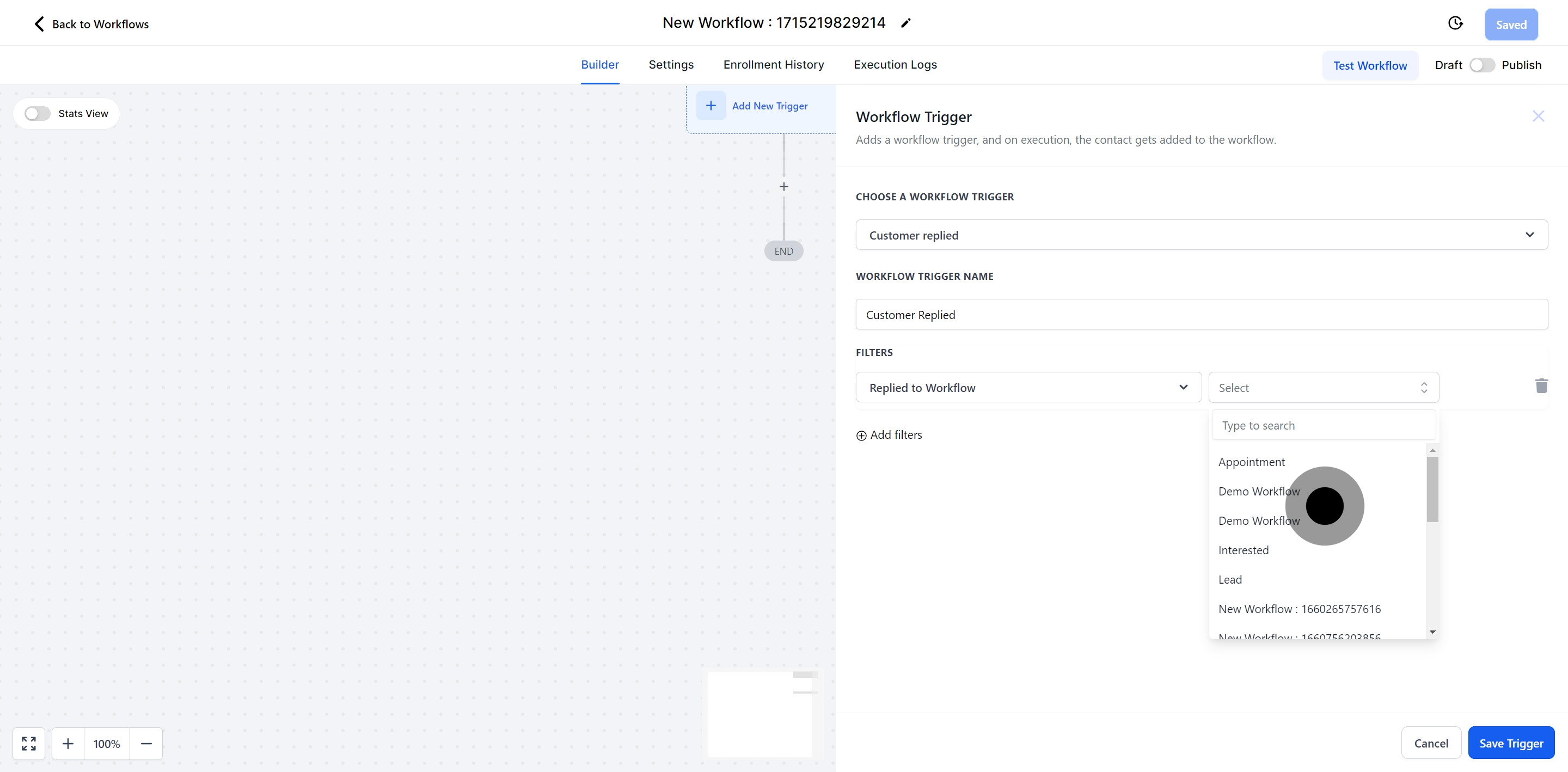Click the plus node to add a workflow action
Image resolution: width=1568 pixels, height=772 pixels.
783,186
